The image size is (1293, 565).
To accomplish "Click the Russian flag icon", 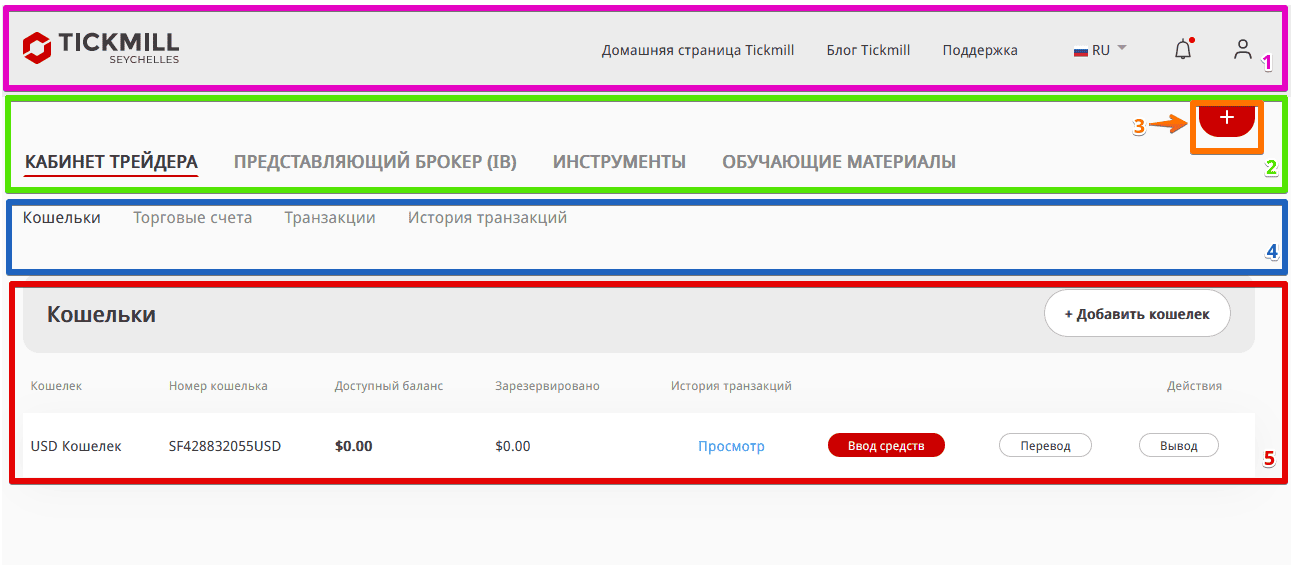I will [x=1081, y=50].
